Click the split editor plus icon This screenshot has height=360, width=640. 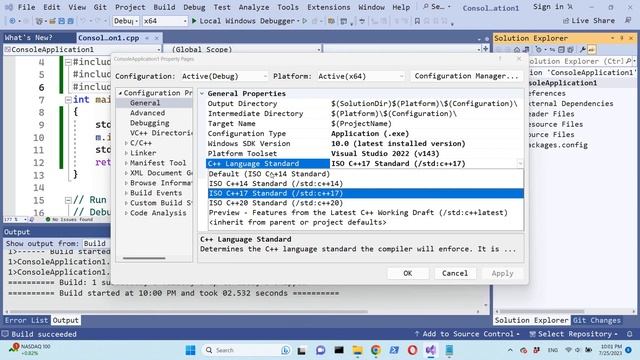tap(485, 49)
